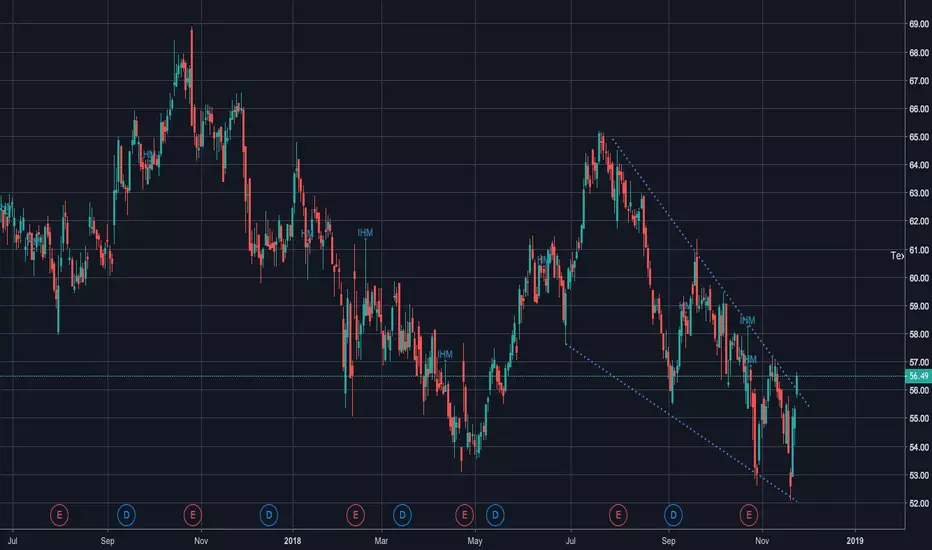
Task: Click the 66.00 price axis label
Action: pos(918,109)
